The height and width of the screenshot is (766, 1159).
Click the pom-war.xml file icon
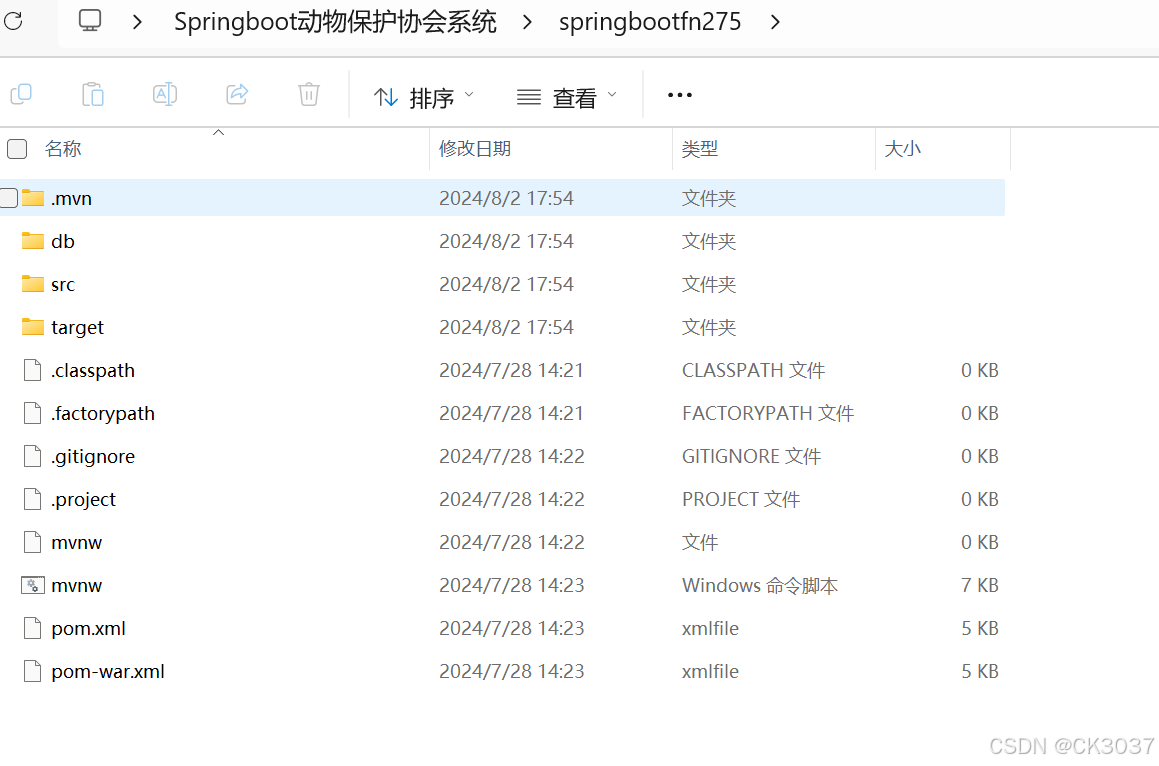coord(33,671)
